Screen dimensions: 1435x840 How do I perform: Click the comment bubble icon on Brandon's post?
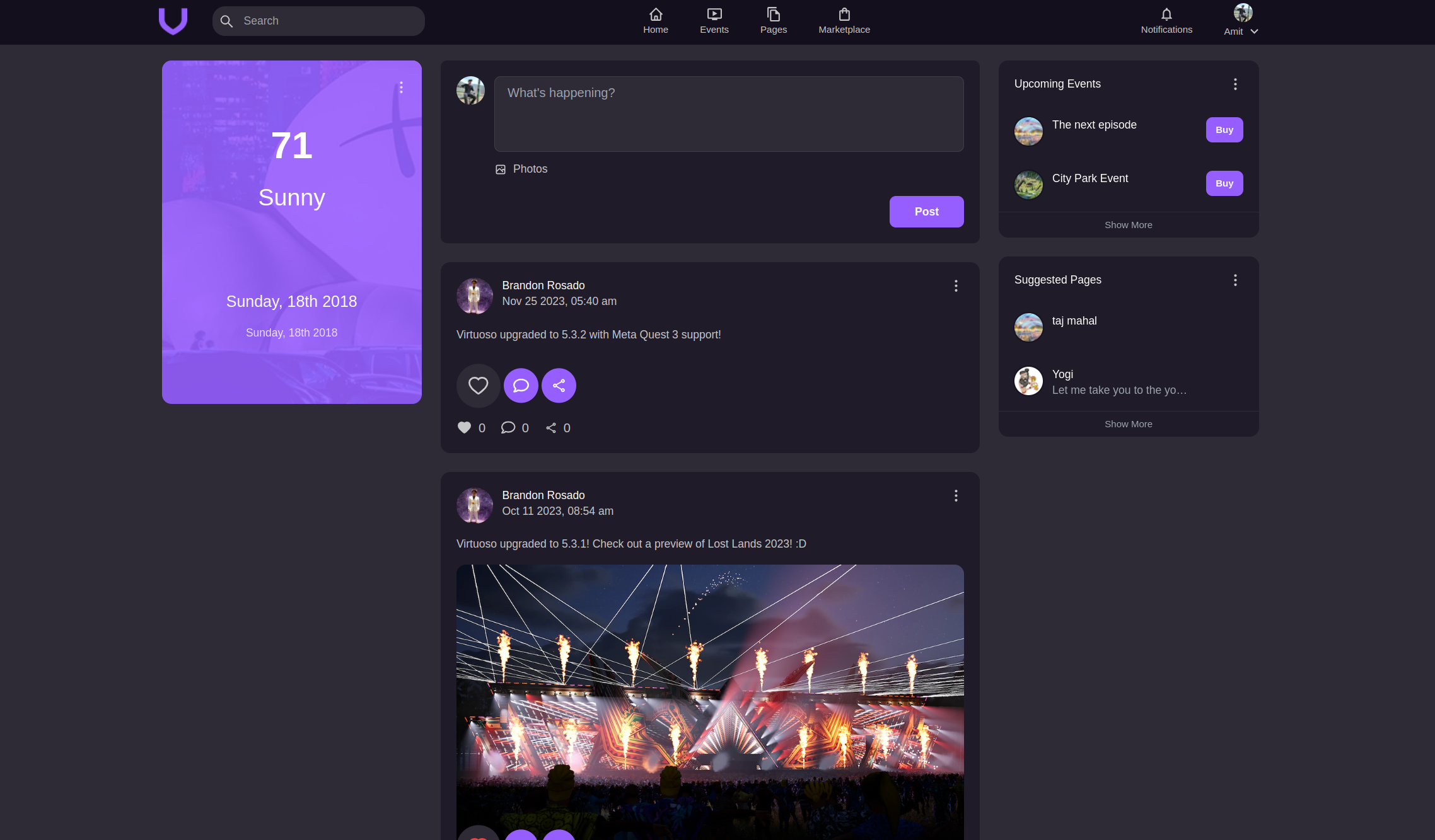tap(519, 385)
